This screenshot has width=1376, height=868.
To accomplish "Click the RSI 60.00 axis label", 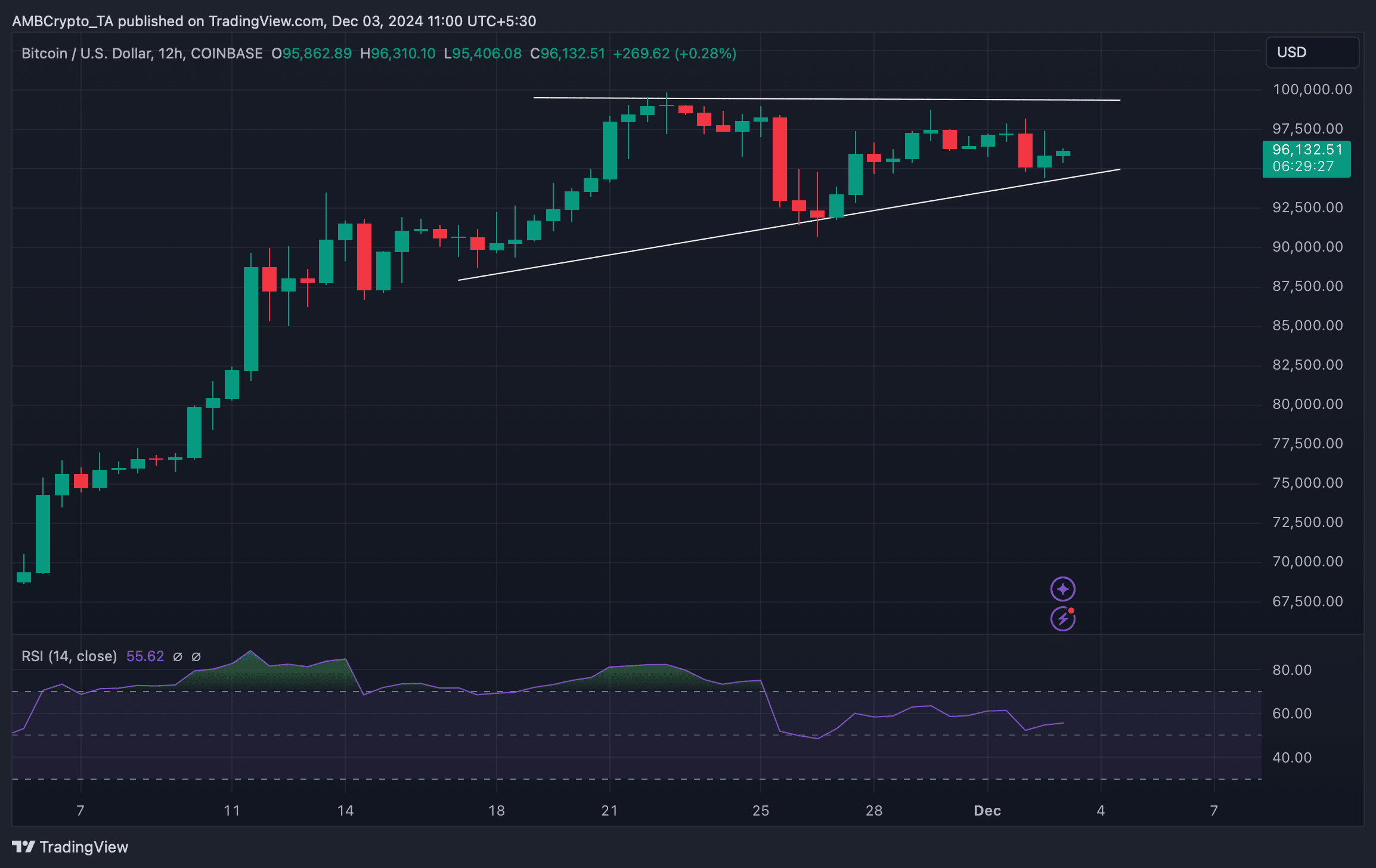I will click(1292, 714).
